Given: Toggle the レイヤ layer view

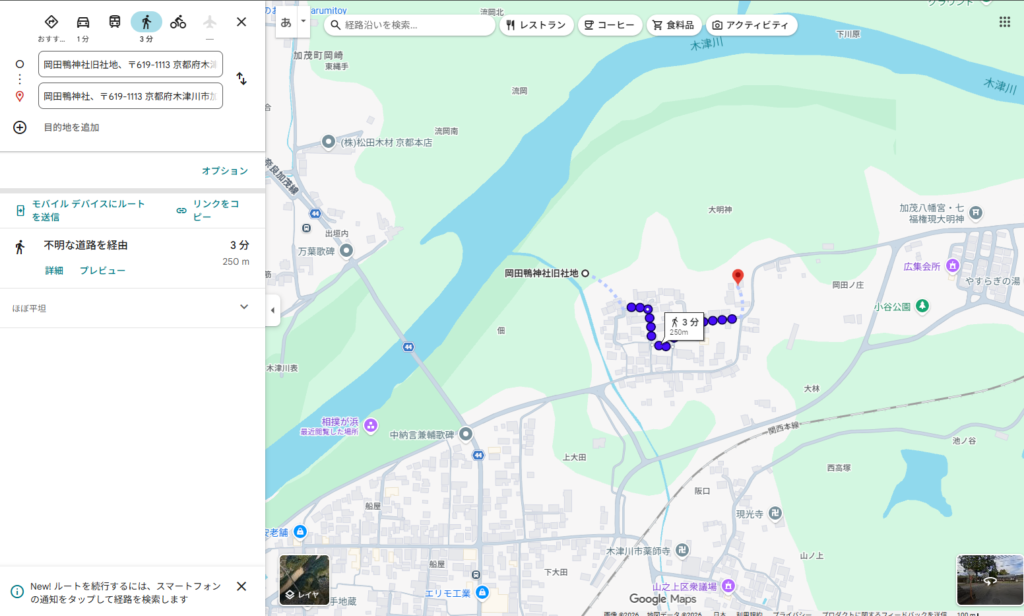Looking at the screenshot, I should tap(304, 580).
